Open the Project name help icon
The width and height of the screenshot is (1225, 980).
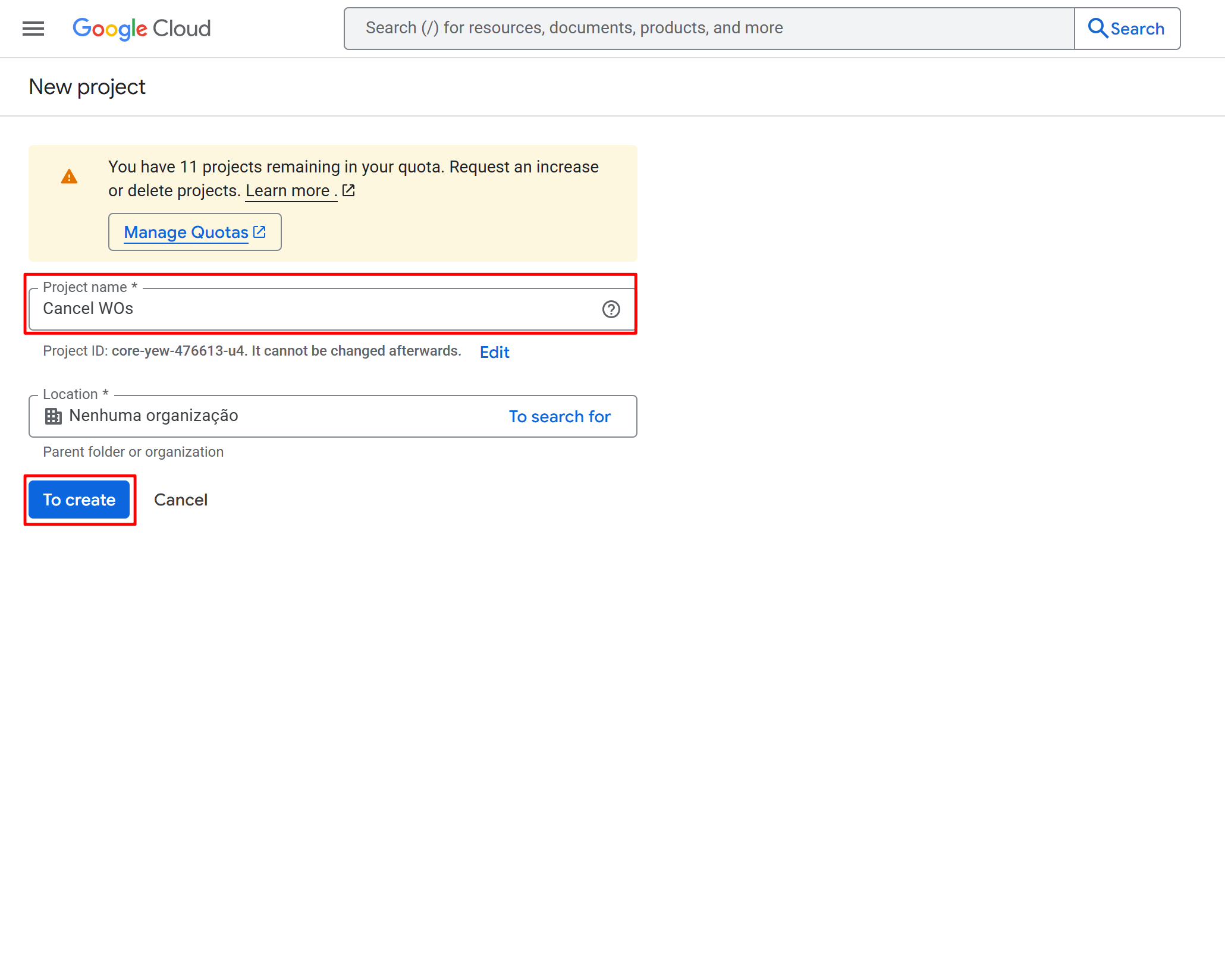(611, 309)
